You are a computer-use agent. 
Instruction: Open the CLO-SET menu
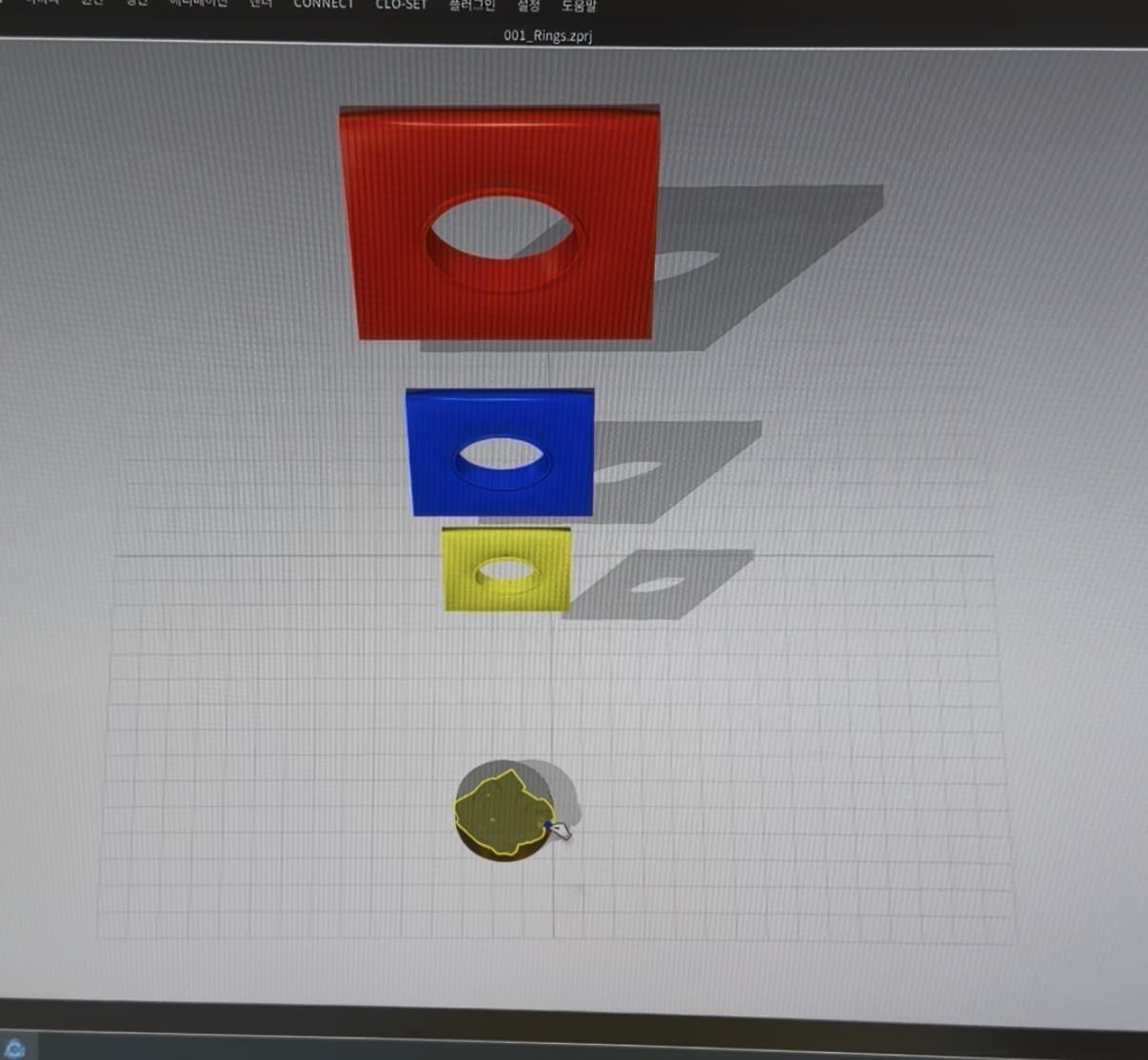(401, 5)
